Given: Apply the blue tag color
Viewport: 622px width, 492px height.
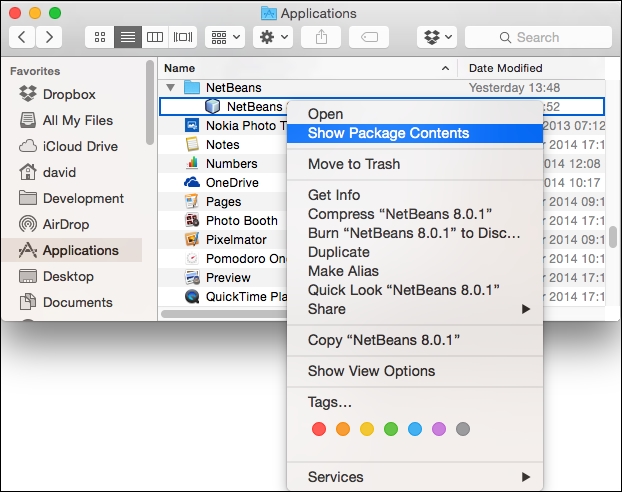Looking at the screenshot, I should click(415, 429).
